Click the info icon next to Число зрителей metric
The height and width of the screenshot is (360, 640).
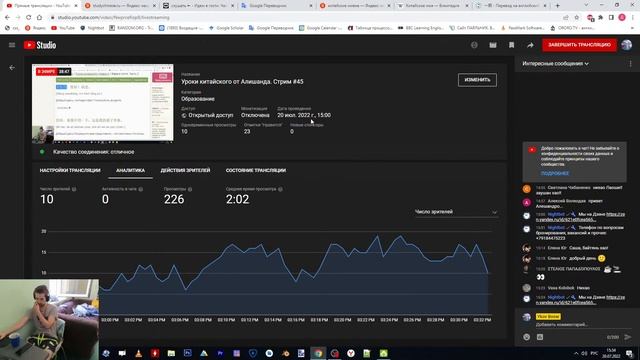tap(74, 189)
